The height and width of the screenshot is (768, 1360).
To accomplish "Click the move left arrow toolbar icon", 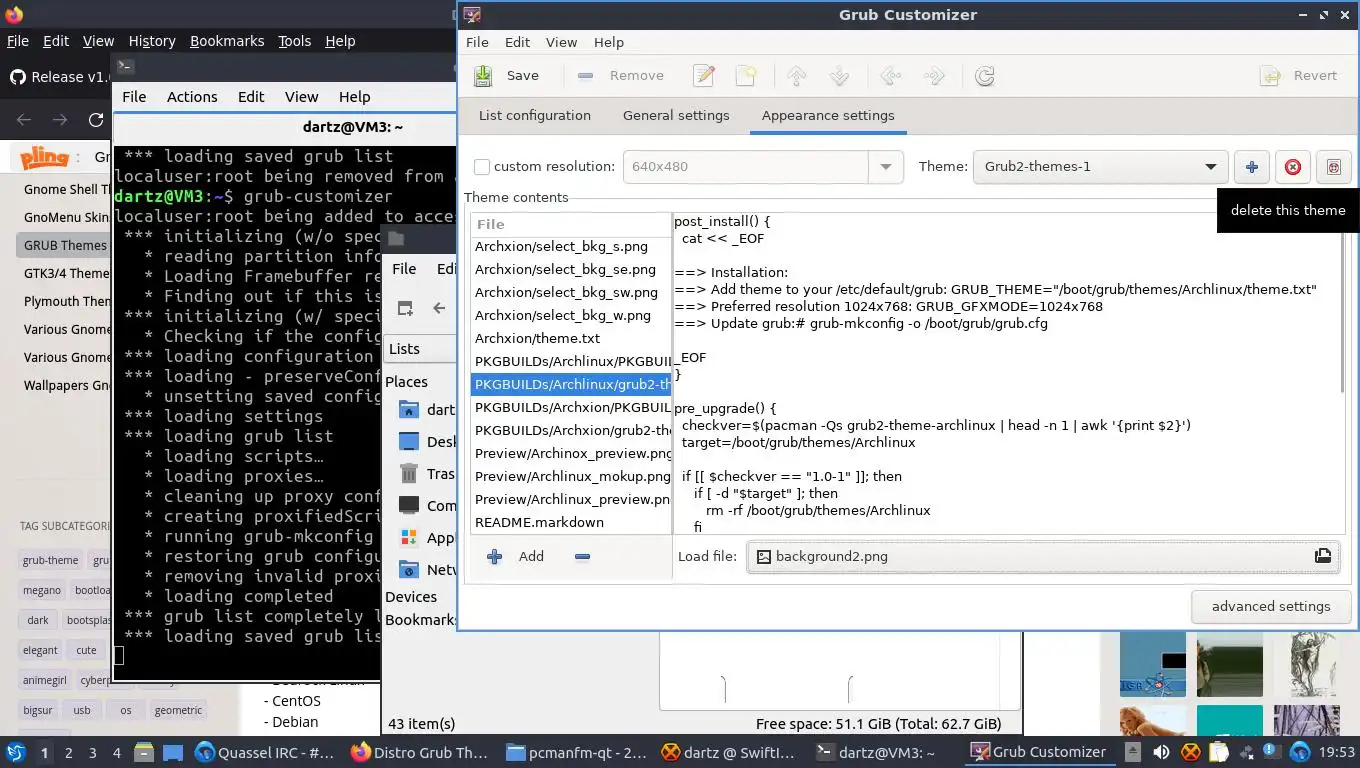I will pos(890,76).
